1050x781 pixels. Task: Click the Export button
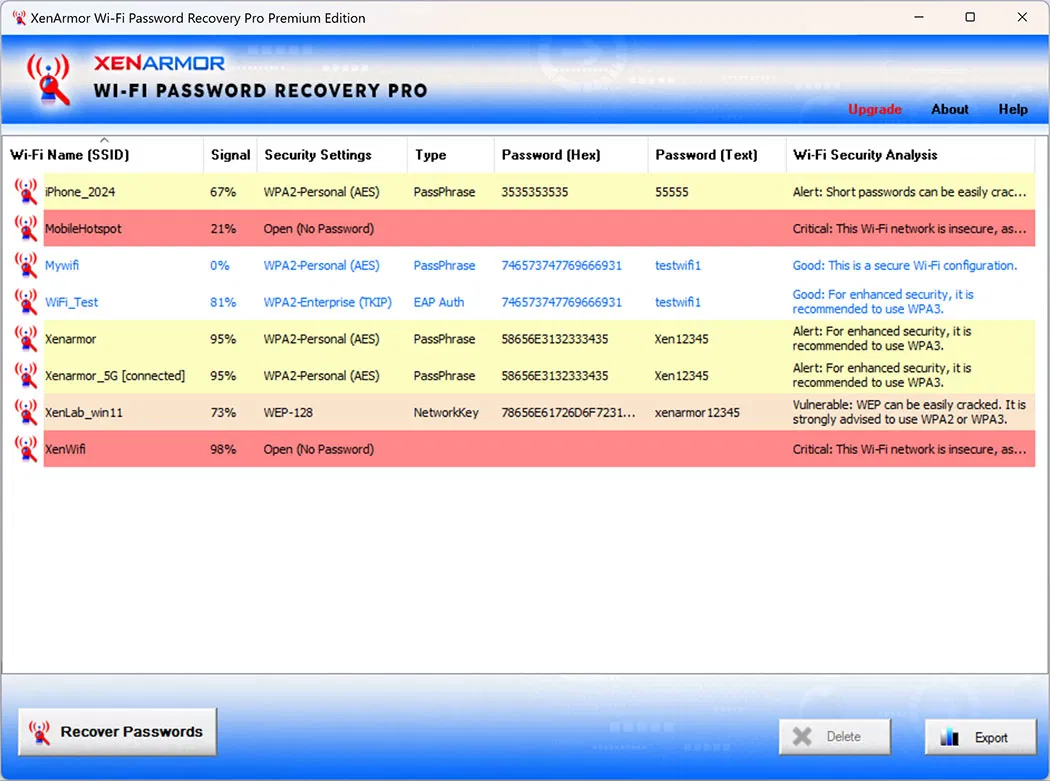tap(980, 736)
